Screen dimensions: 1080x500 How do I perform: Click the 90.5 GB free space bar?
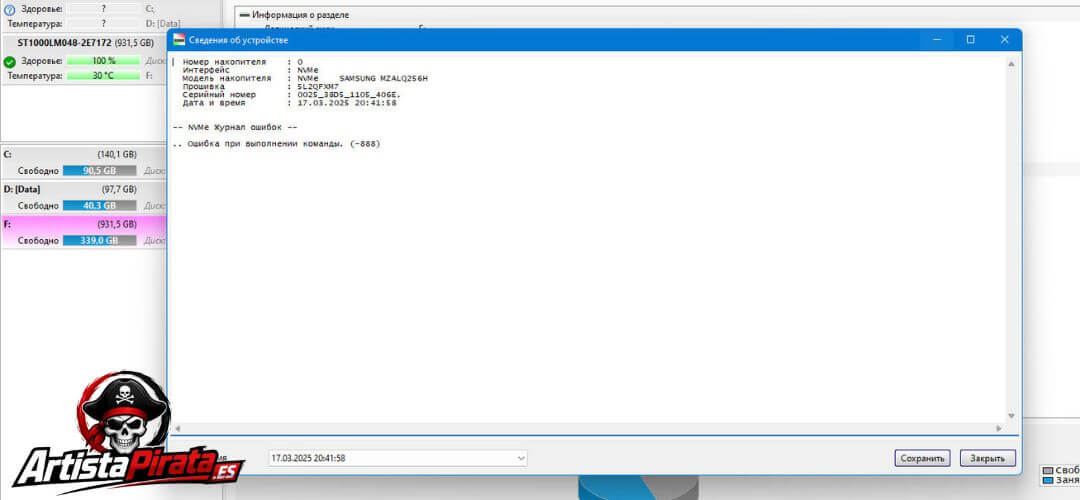click(100, 171)
